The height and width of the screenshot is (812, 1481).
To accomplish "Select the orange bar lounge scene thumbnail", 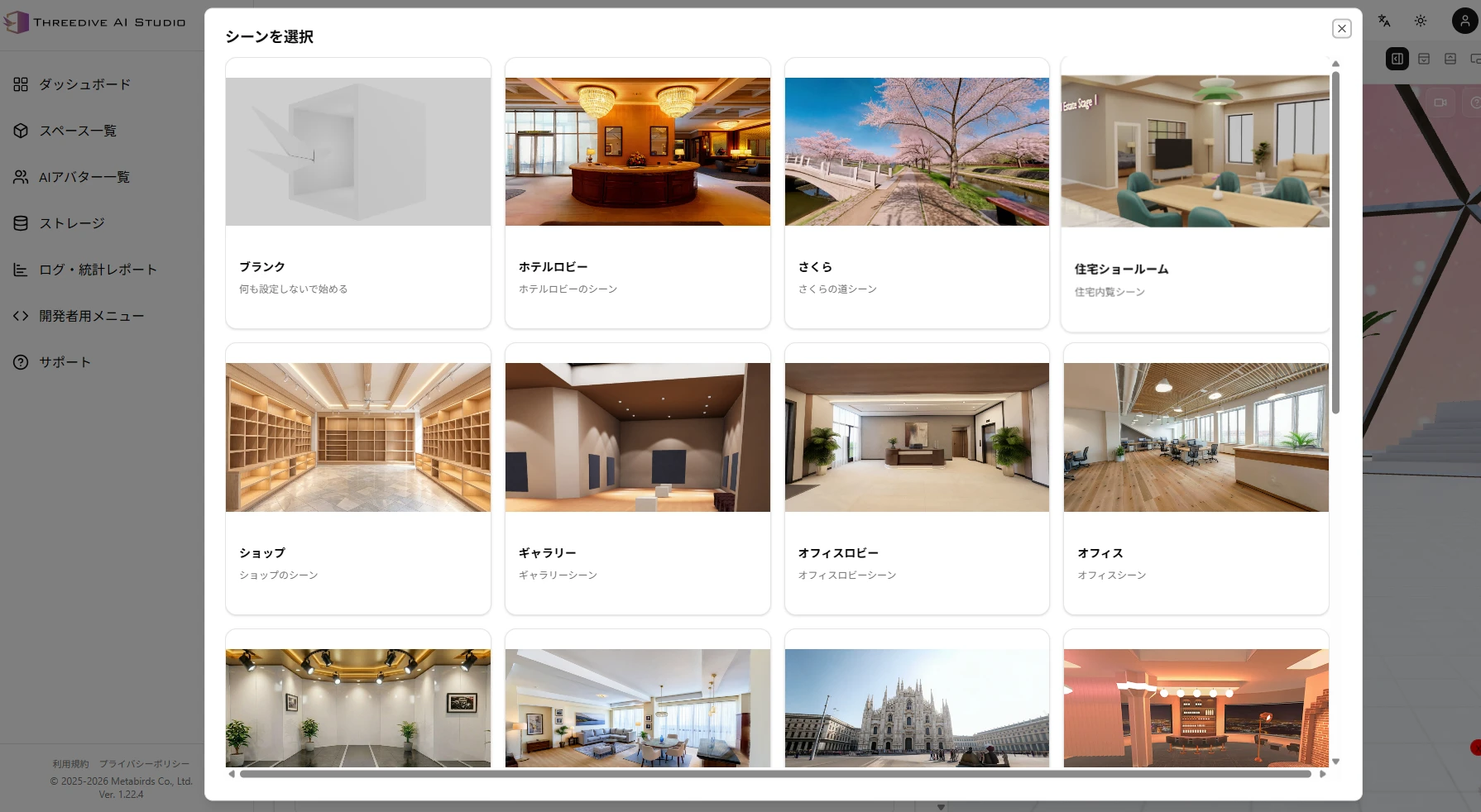I will 1196,708.
